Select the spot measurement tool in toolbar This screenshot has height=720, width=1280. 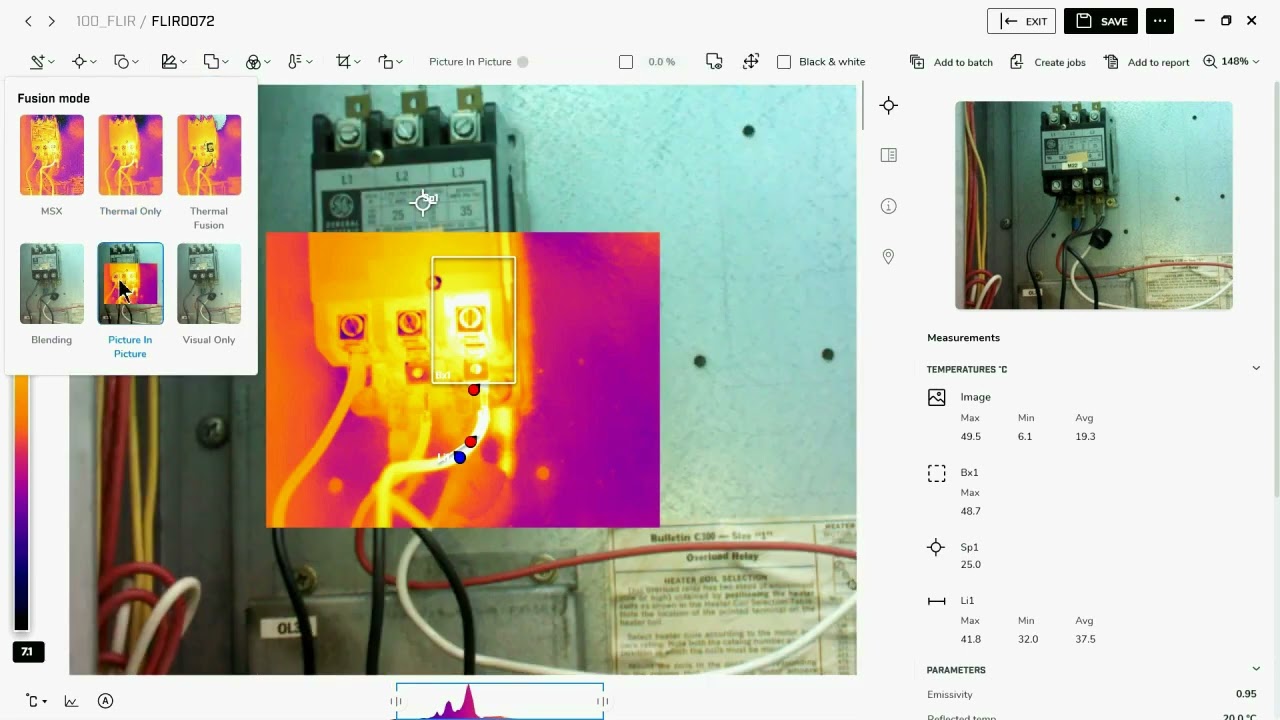tap(79, 62)
